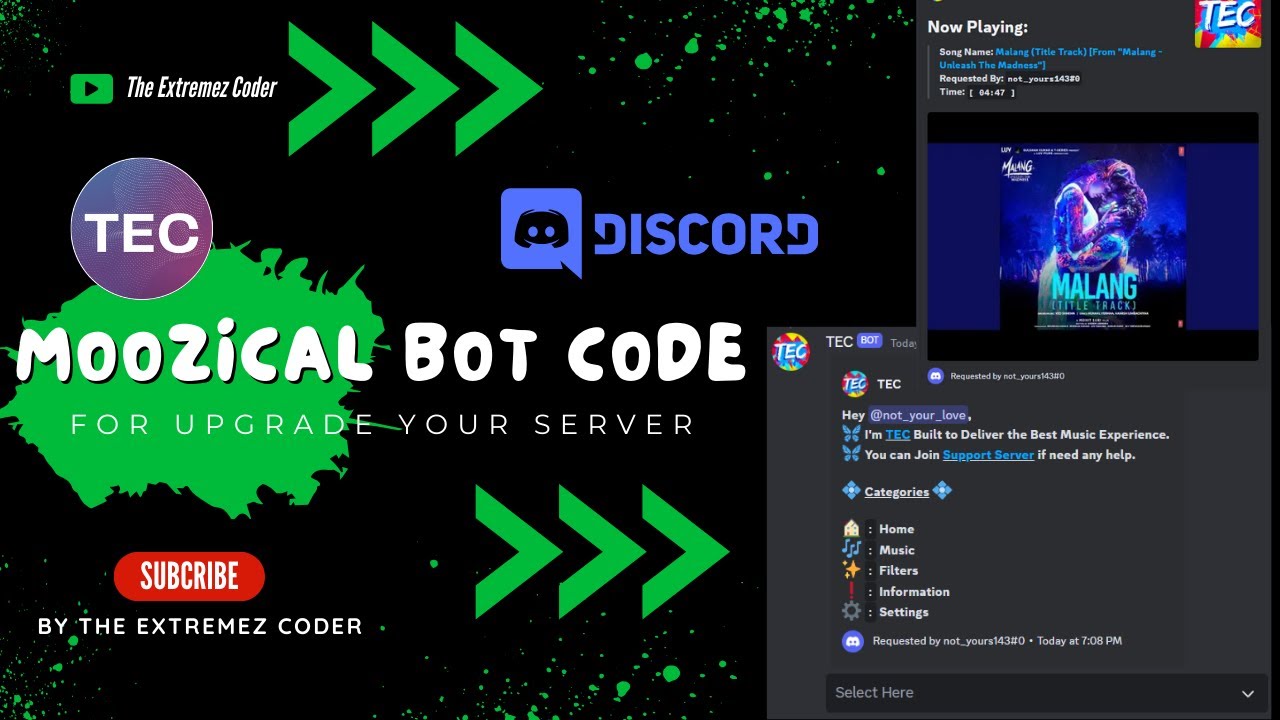This screenshot has width=1280, height=720.
Task: Click the blue diamond emoji before Categories
Action: click(851, 491)
